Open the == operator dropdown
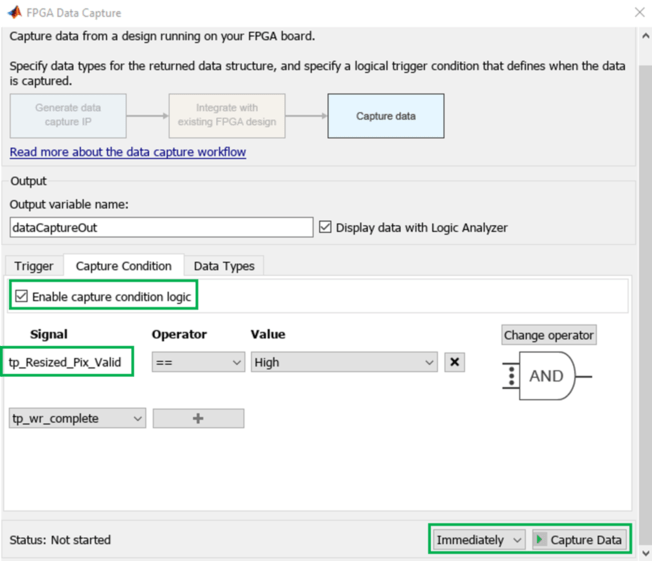Screen dimensions: 652x561 (198, 362)
